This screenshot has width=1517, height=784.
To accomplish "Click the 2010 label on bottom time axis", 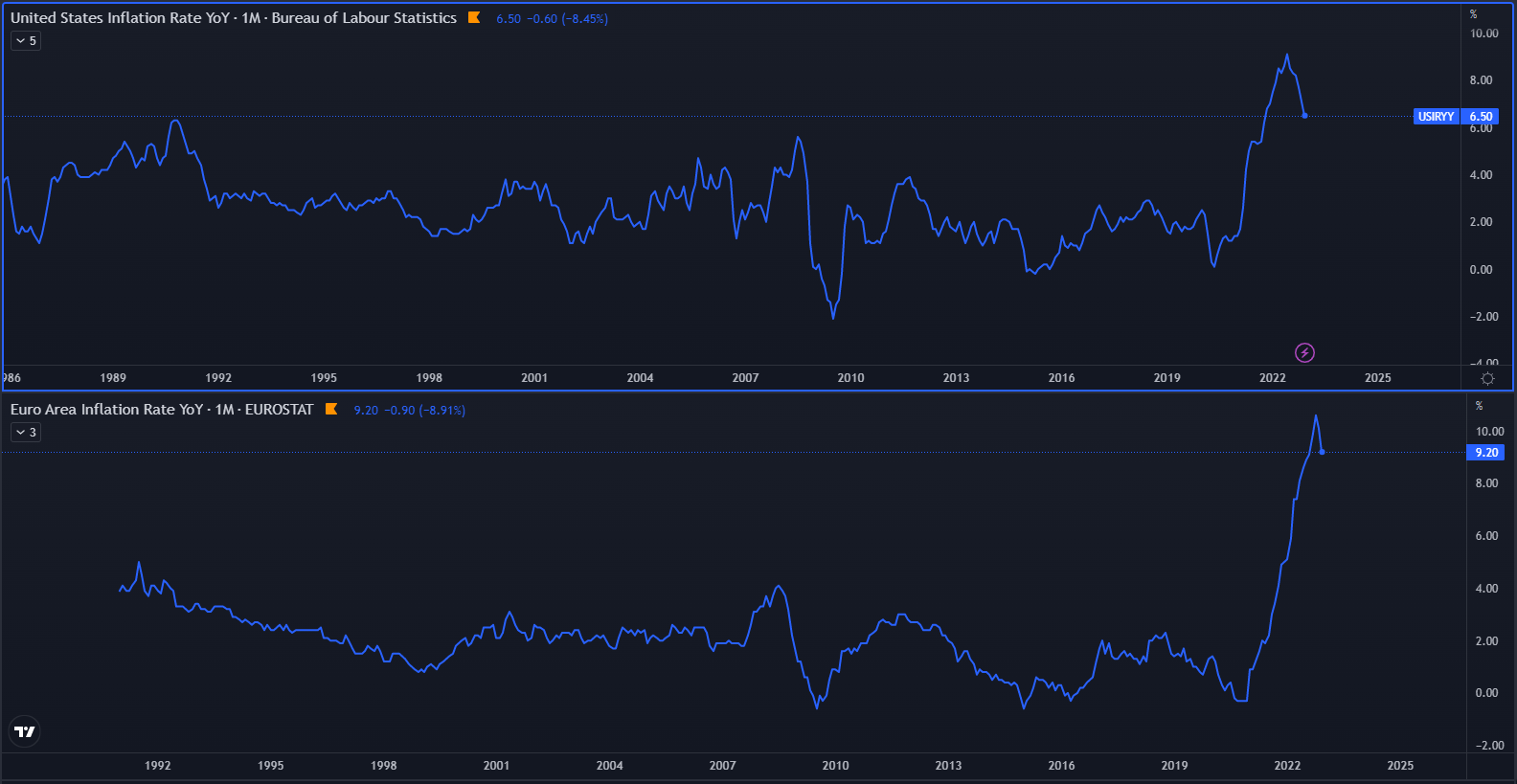I will tap(835, 766).
